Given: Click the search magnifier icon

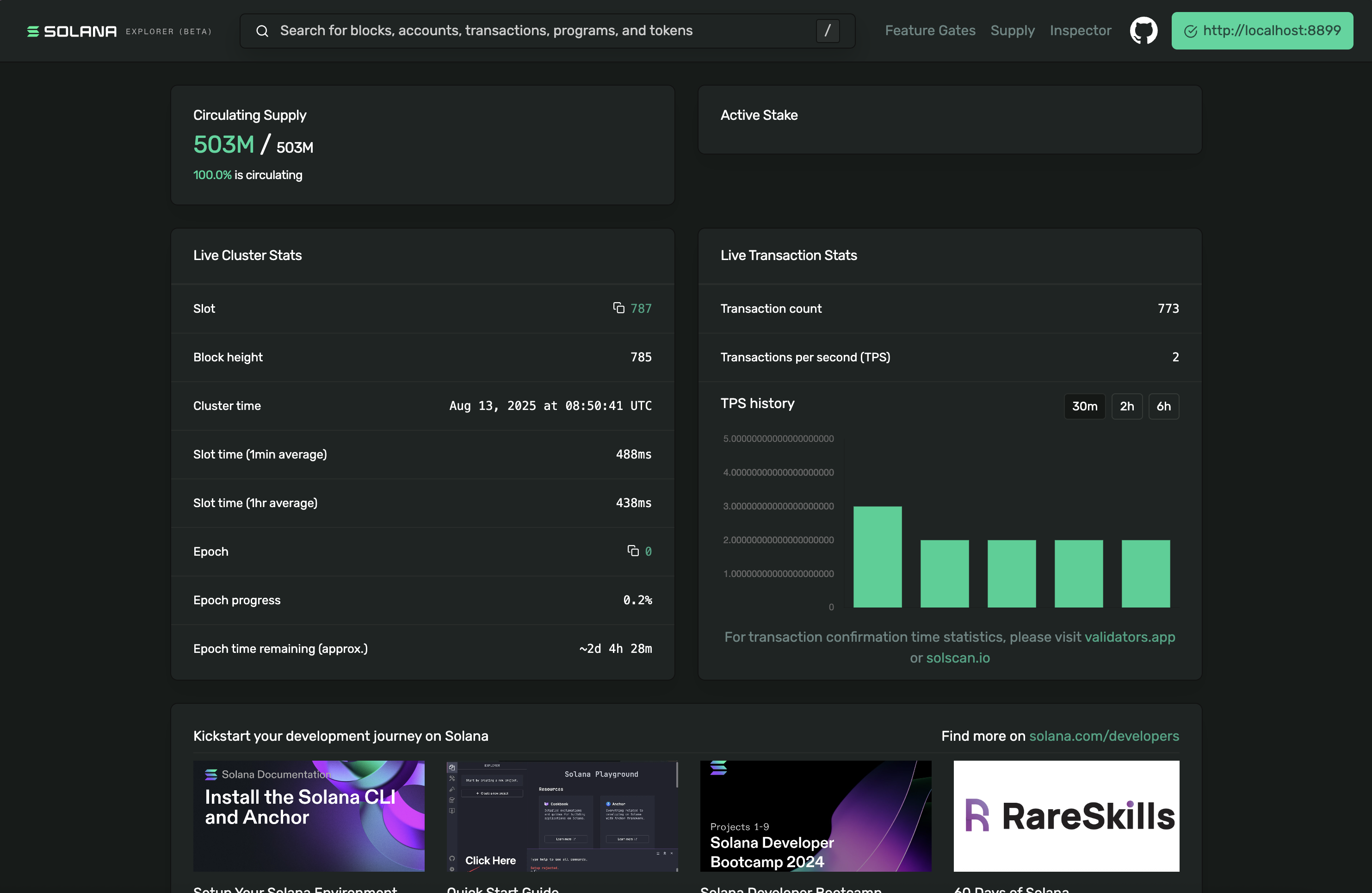Looking at the screenshot, I should pyautogui.click(x=262, y=31).
